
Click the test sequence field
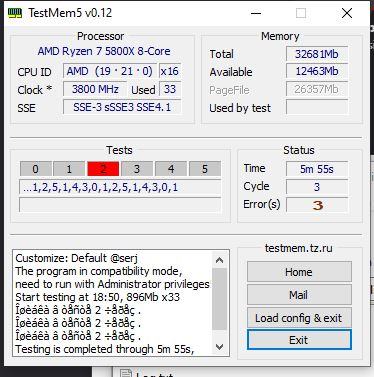(120, 187)
